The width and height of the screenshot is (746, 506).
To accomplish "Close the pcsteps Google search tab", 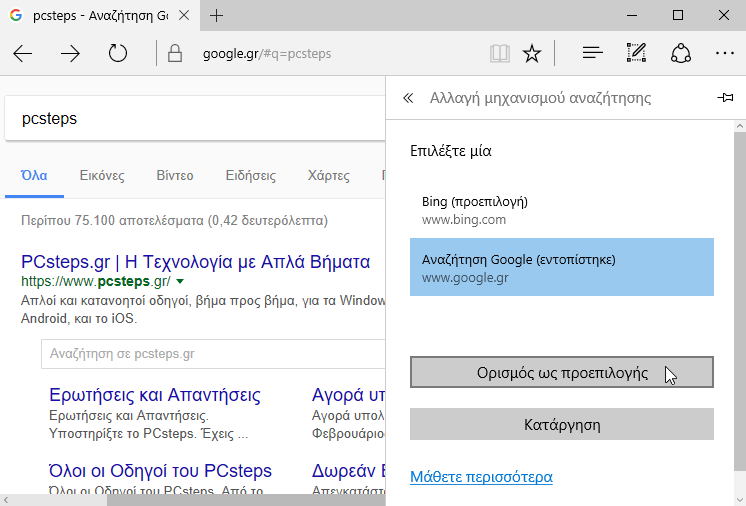I will [x=184, y=15].
